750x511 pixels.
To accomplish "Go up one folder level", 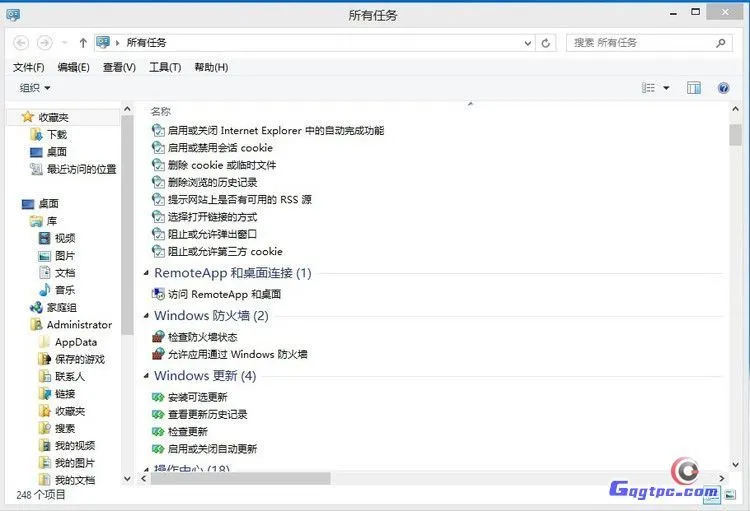I will coord(83,43).
